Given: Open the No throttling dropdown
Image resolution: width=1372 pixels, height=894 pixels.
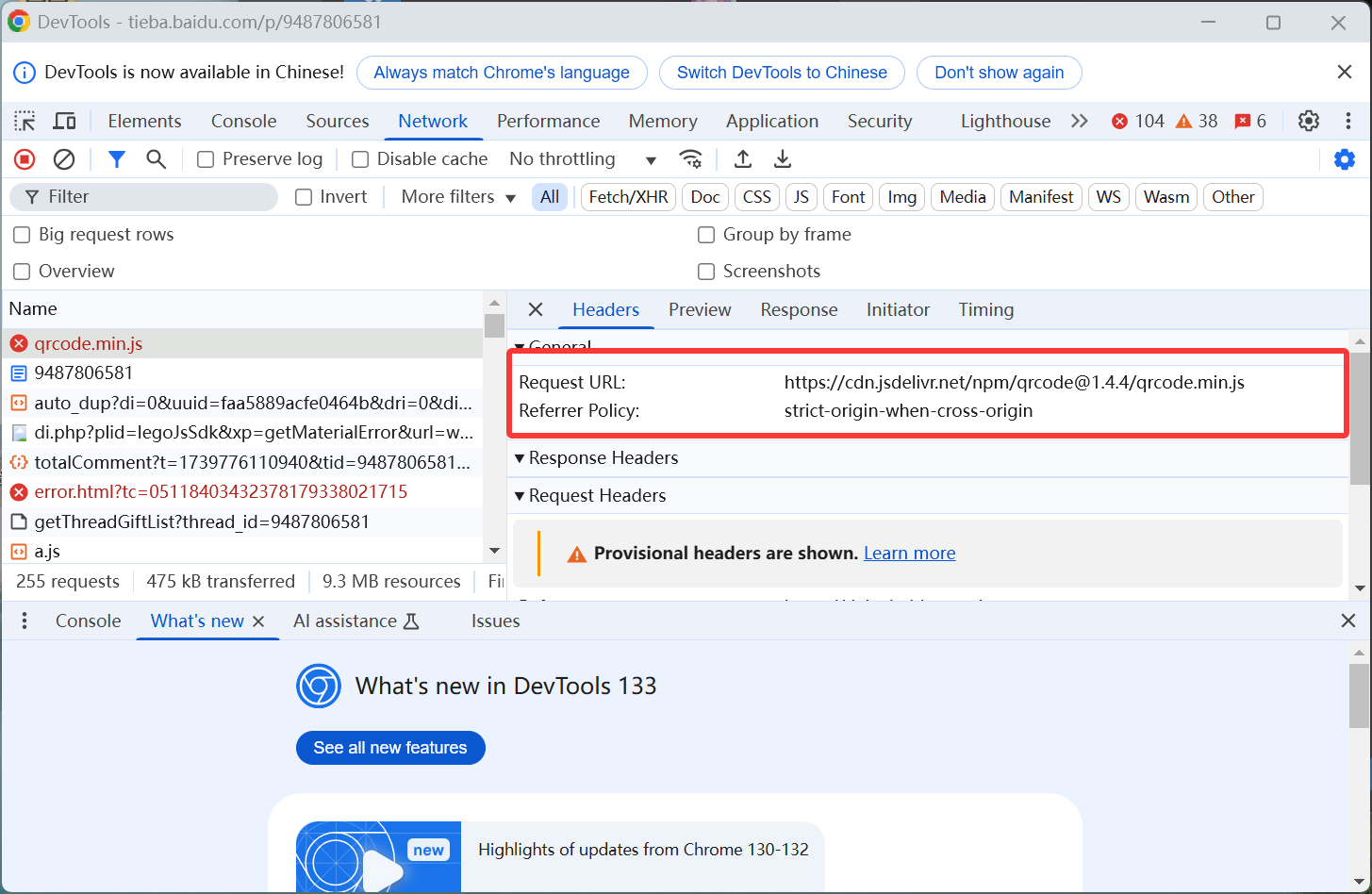Looking at the screenshot, I should pyautogui.click(x=582, y=159).
